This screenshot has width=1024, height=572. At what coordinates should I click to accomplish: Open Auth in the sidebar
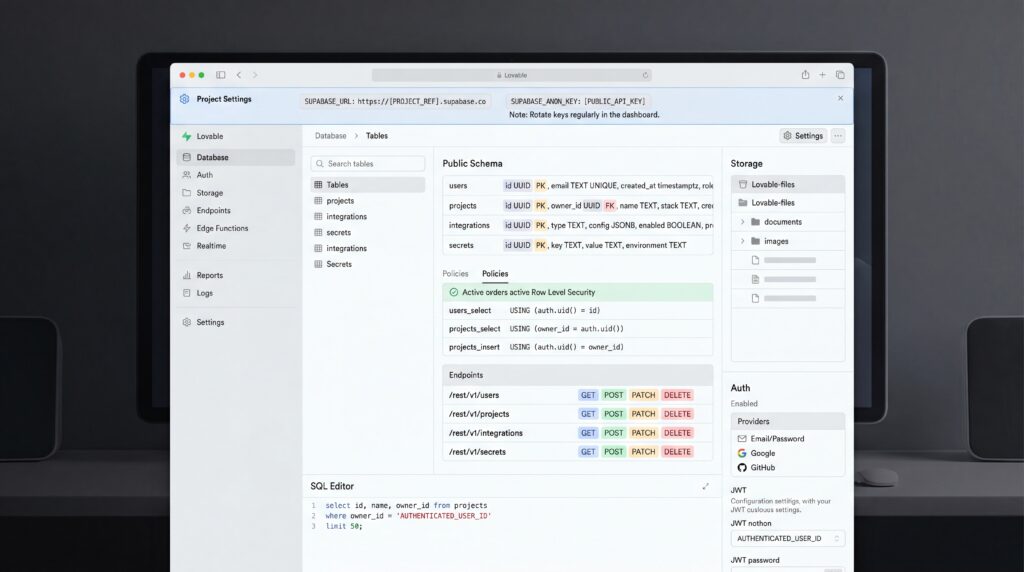click(236, 175)
